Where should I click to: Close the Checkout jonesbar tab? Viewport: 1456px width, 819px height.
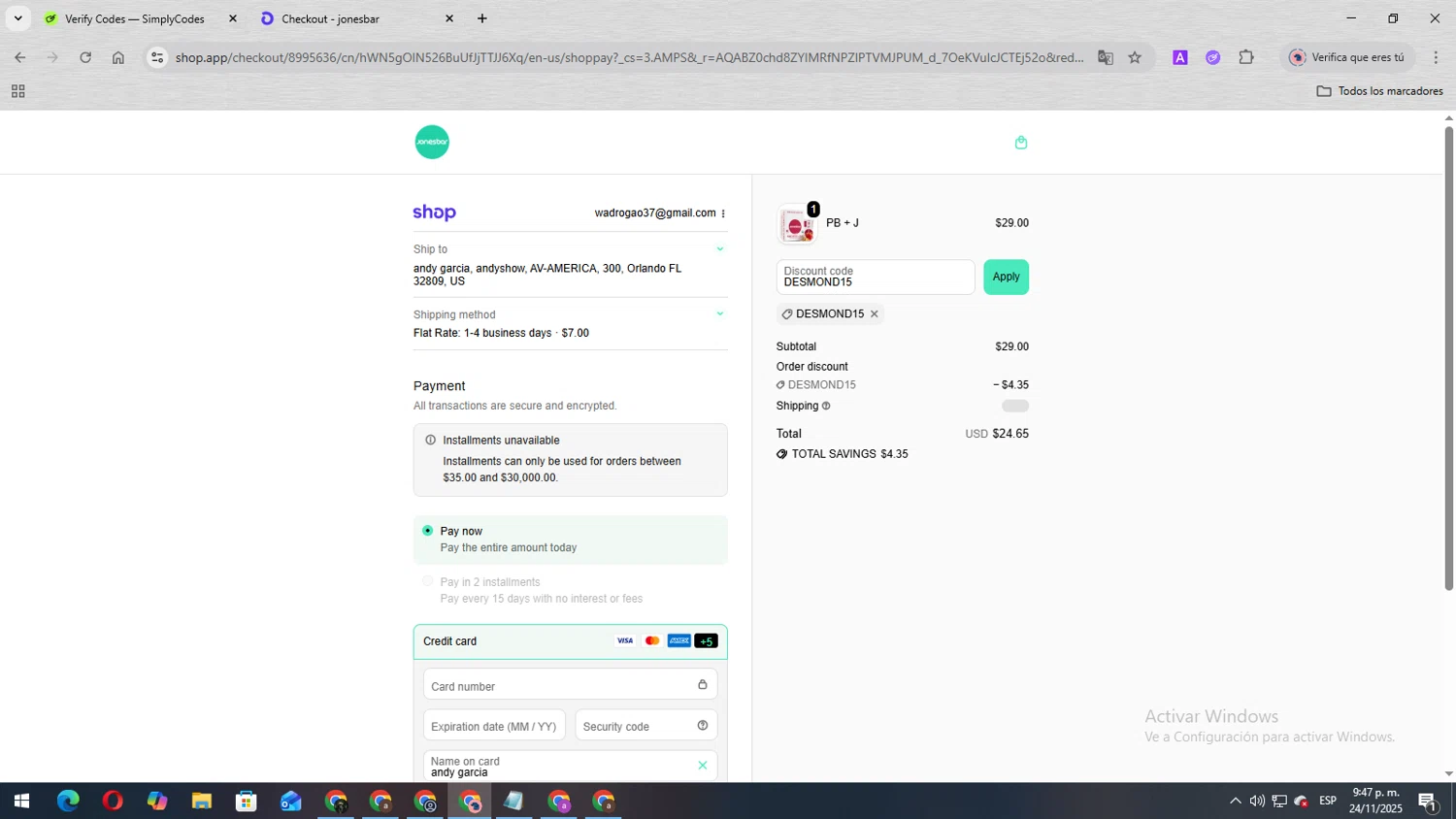(449, 18)
